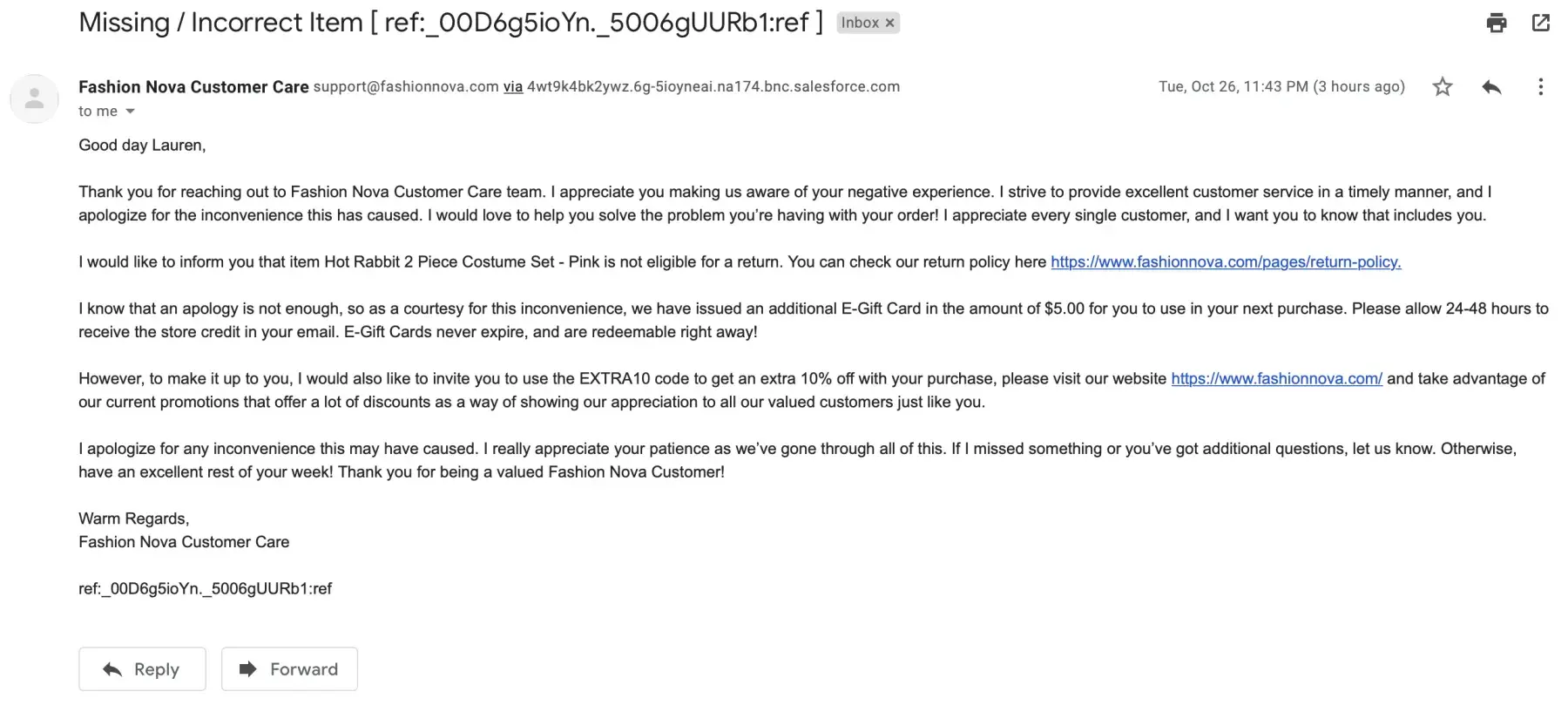Image resolution: width=1568 pixels, height=712 pixels.
Task: Remove the Inbox label with its X
Action: [x=890, y=24]
